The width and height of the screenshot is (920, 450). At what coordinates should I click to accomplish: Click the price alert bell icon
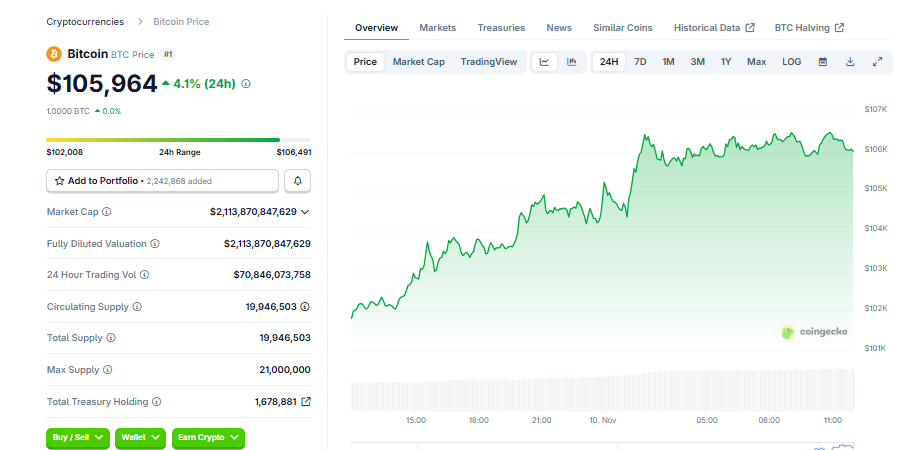pyautogui.click(x=297, y=181)
